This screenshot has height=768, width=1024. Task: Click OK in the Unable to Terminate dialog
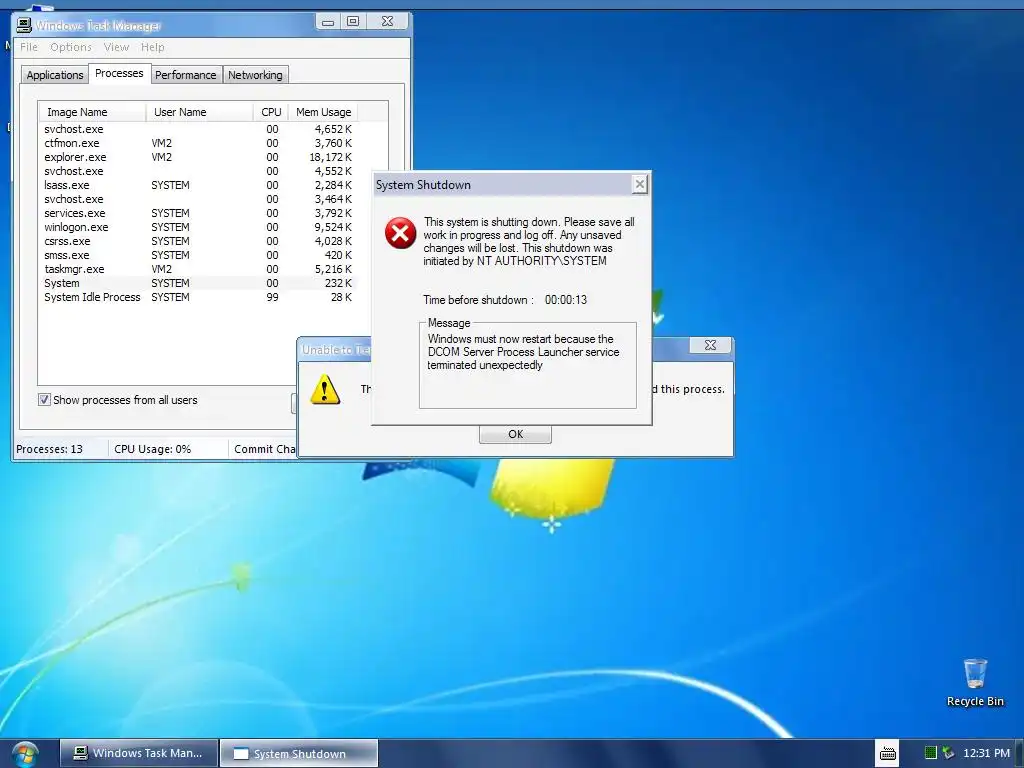click(515, 434)
